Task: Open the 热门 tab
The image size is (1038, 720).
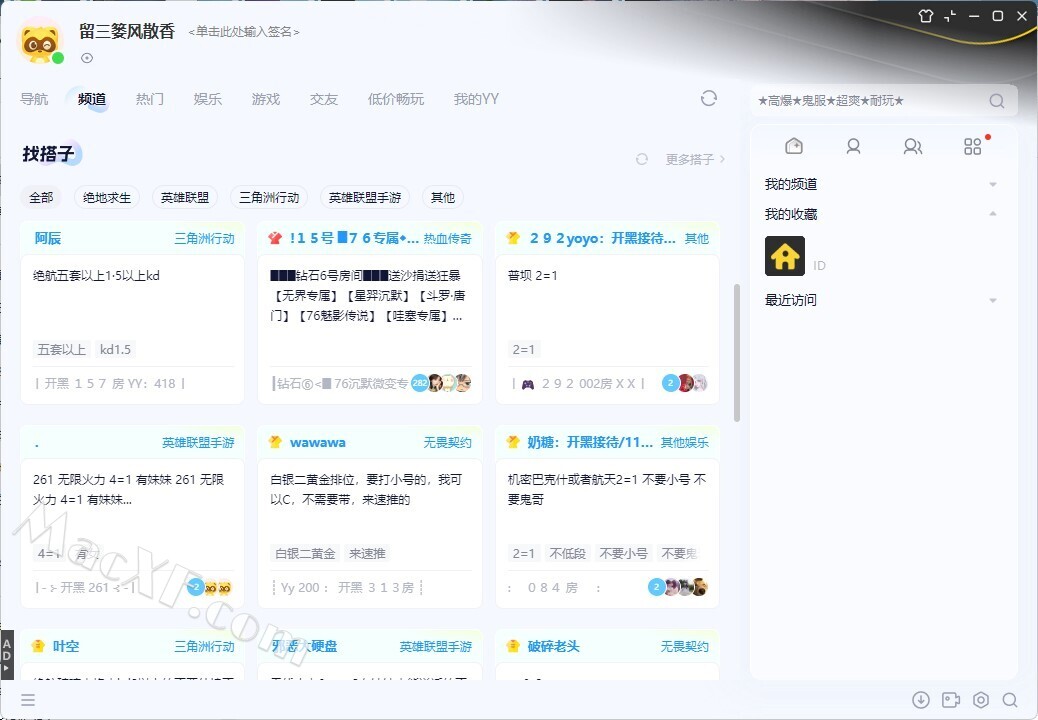Action: [x=150, y=99]
